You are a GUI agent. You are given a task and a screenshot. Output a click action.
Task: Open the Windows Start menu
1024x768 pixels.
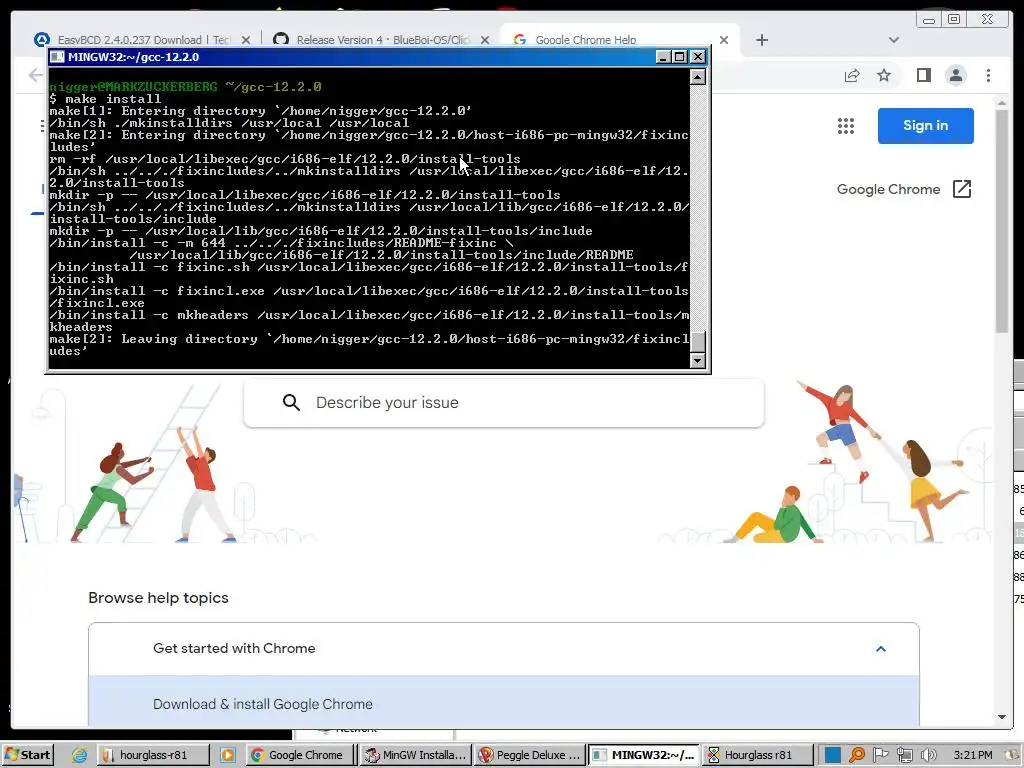pyautogui.click(x=28, y=755)
